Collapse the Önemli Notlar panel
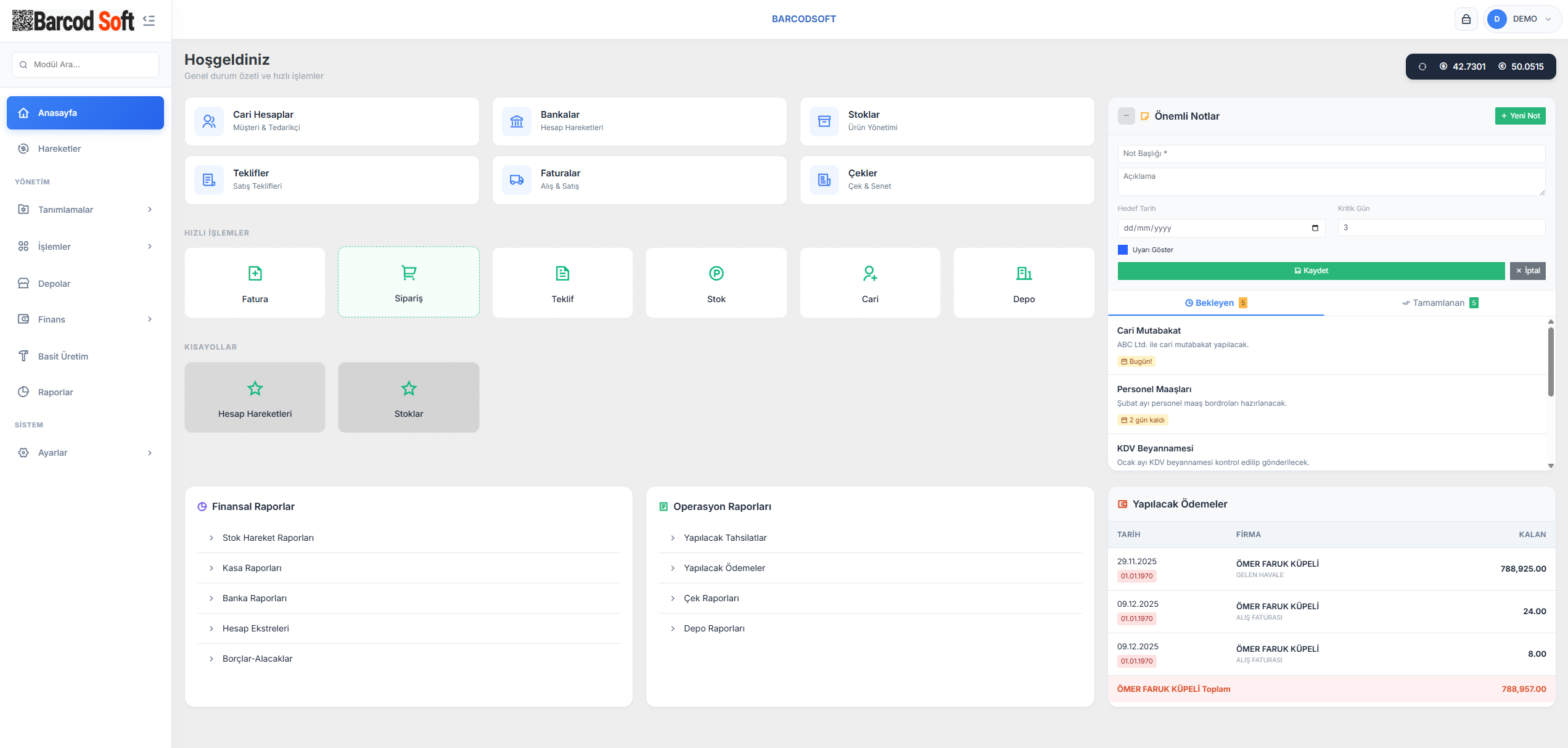 (x=1126, y=116)
